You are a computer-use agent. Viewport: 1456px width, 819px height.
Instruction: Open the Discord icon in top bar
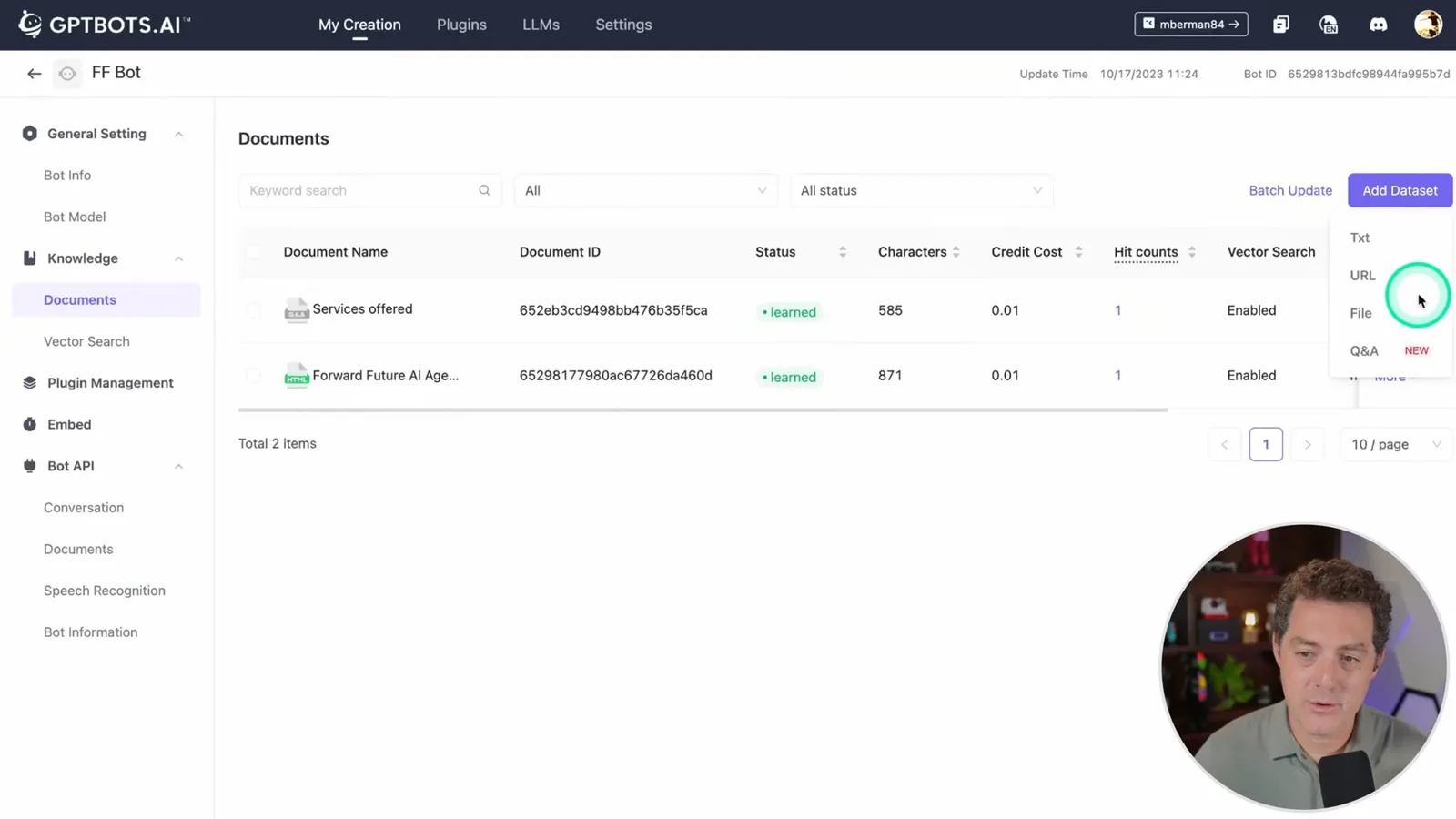tap(1378, 25)
